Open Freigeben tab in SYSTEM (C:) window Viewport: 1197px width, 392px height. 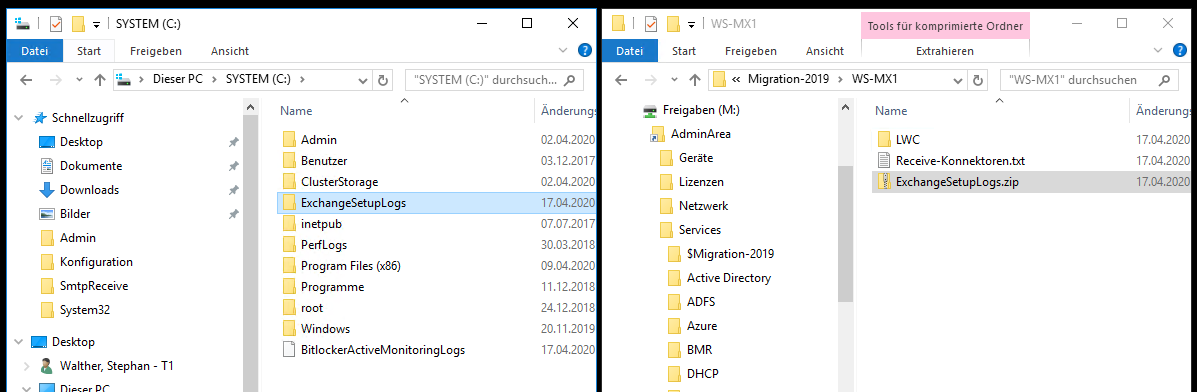pos(156,51)
